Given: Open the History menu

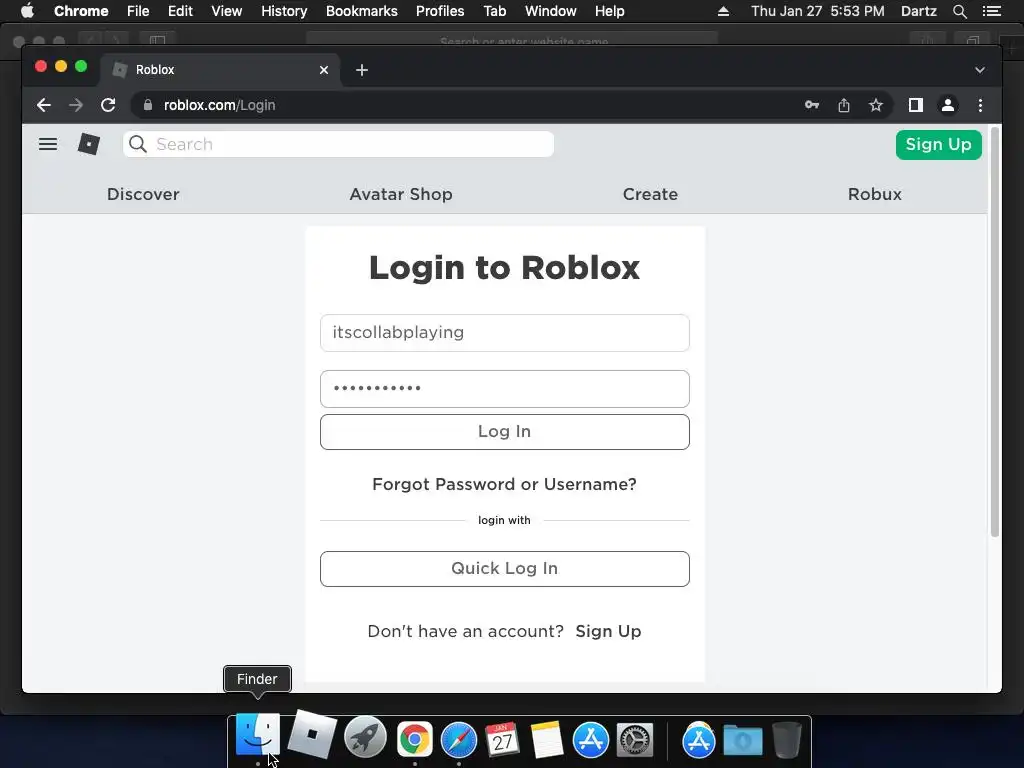Looking at the screenshot, I should click(x=284, y=11).
